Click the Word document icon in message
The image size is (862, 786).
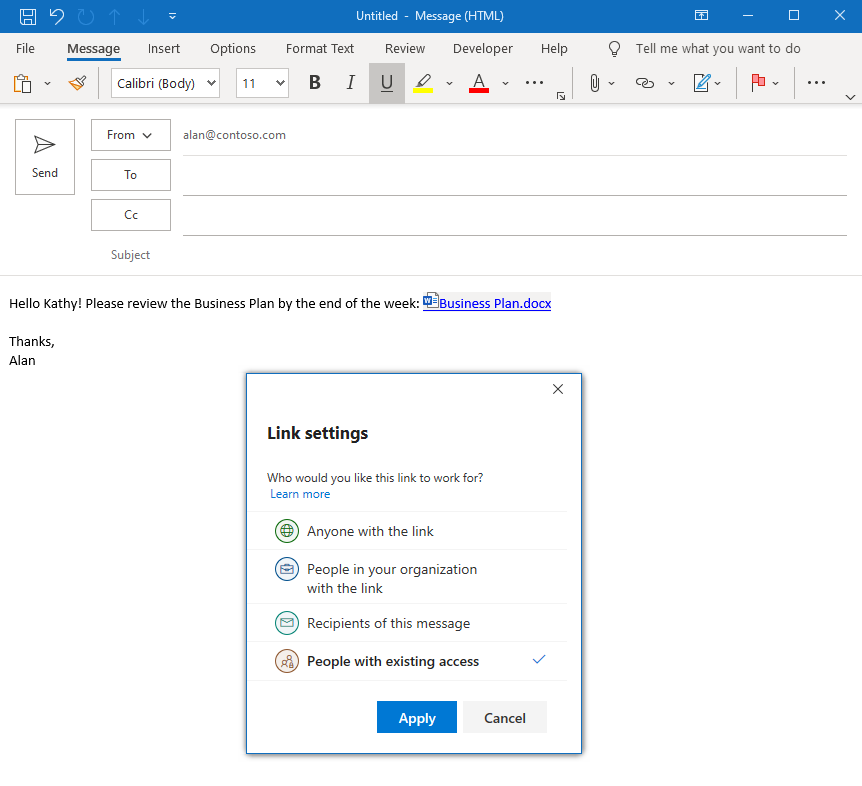[430, 301]
